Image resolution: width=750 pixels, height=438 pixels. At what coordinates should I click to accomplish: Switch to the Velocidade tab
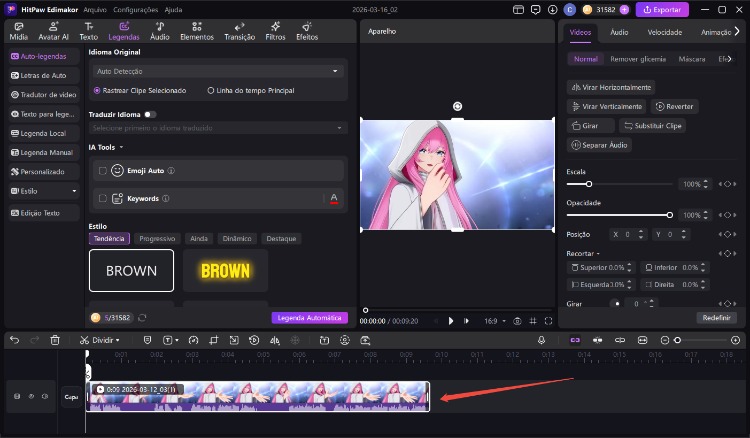point(664,32)
